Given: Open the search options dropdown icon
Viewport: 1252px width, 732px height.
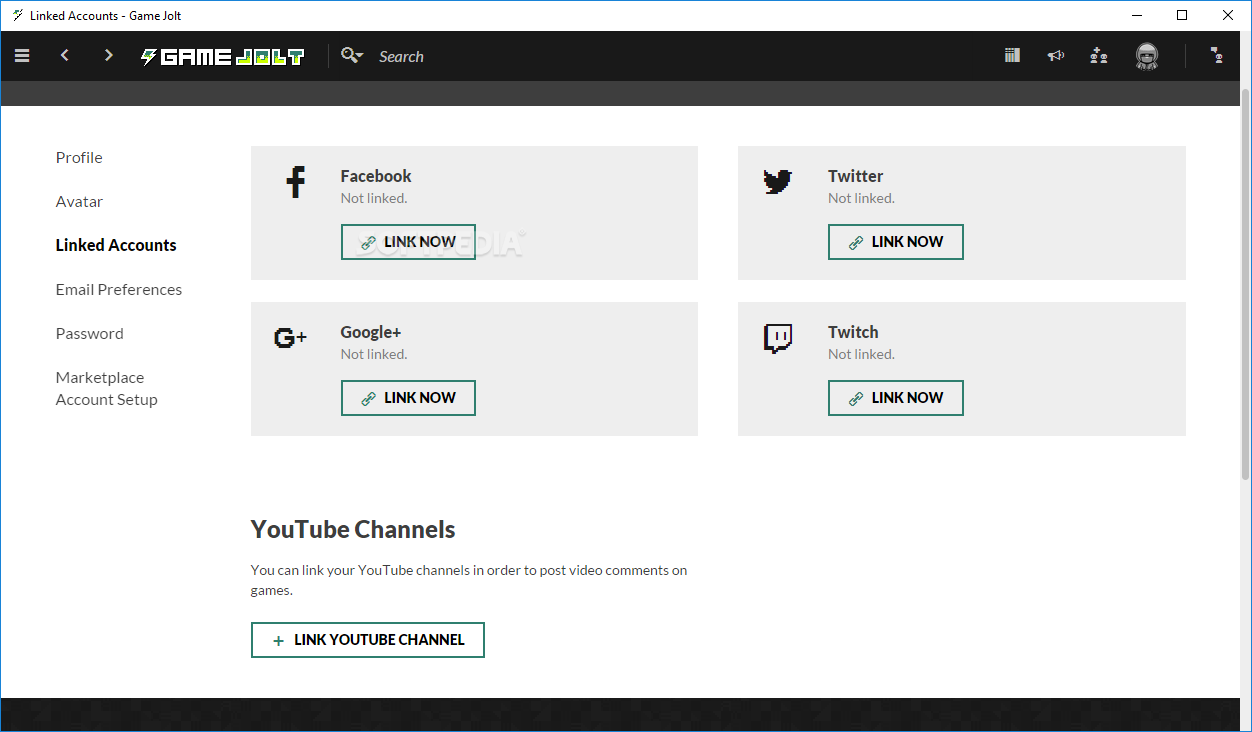Looking at the screenshot, I should pyautogui.click(x=352, y=56).
